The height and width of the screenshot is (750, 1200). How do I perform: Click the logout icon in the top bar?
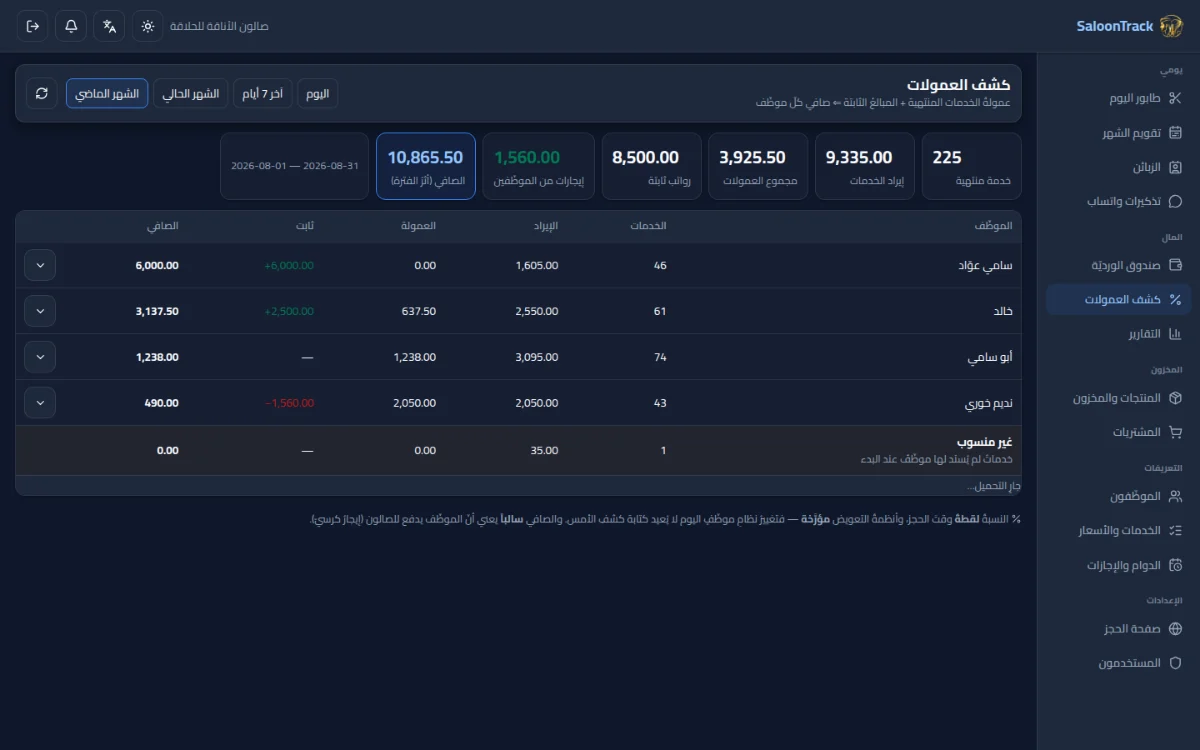pos(33,26)
